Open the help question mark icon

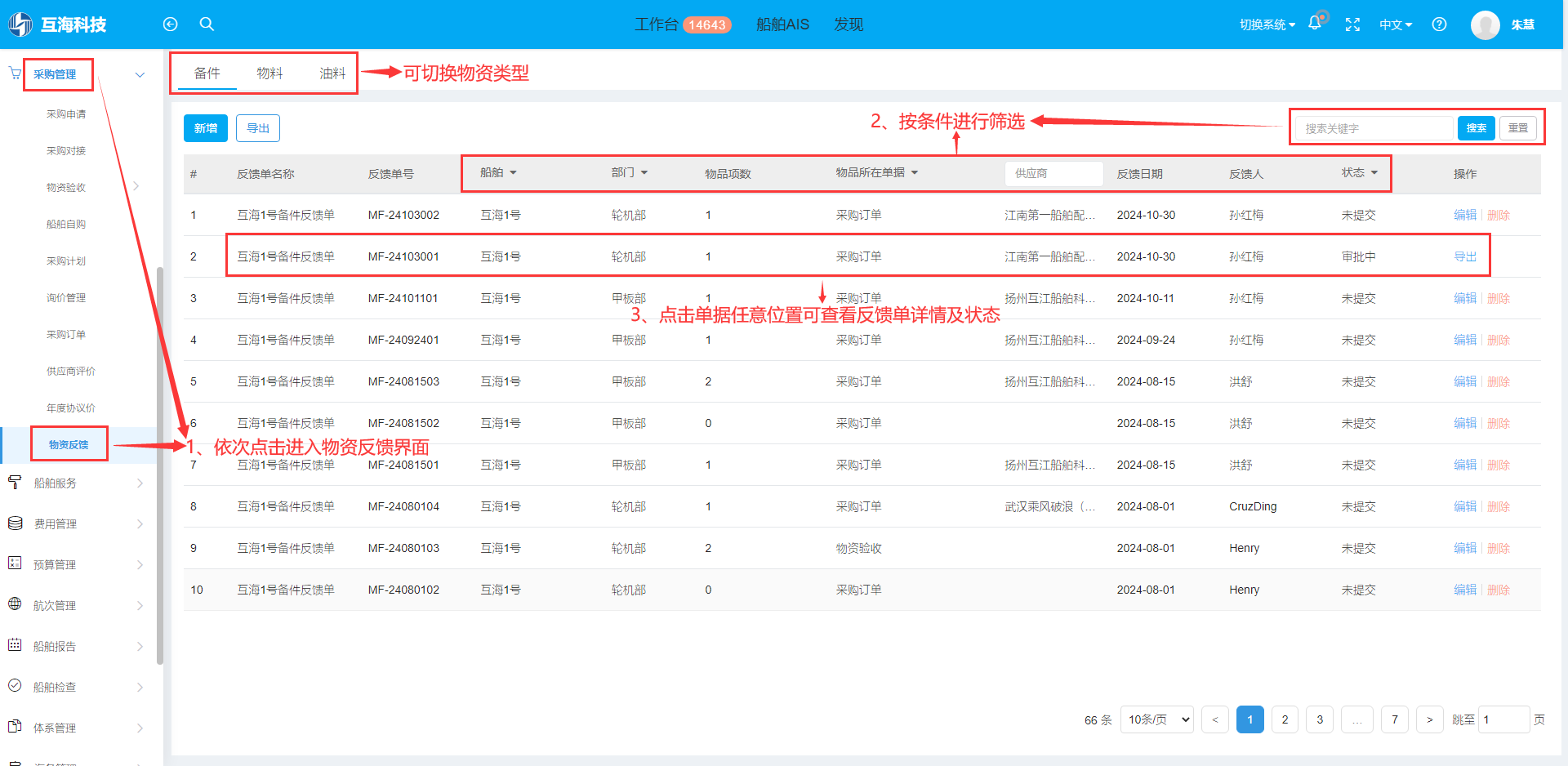tap(1439, 24)
